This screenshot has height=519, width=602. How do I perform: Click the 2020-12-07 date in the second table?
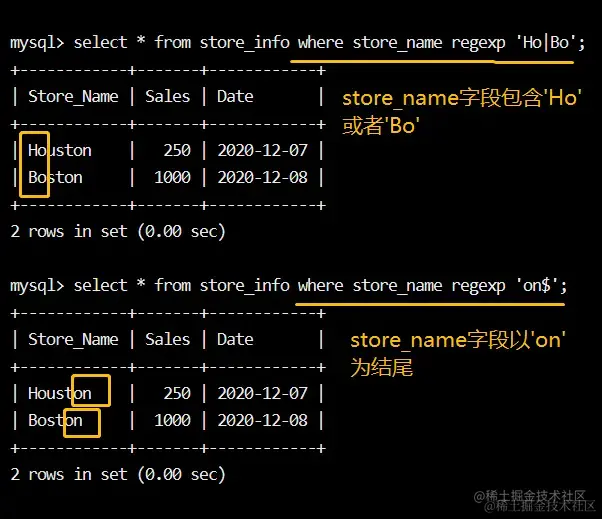[x=263, y=393]
